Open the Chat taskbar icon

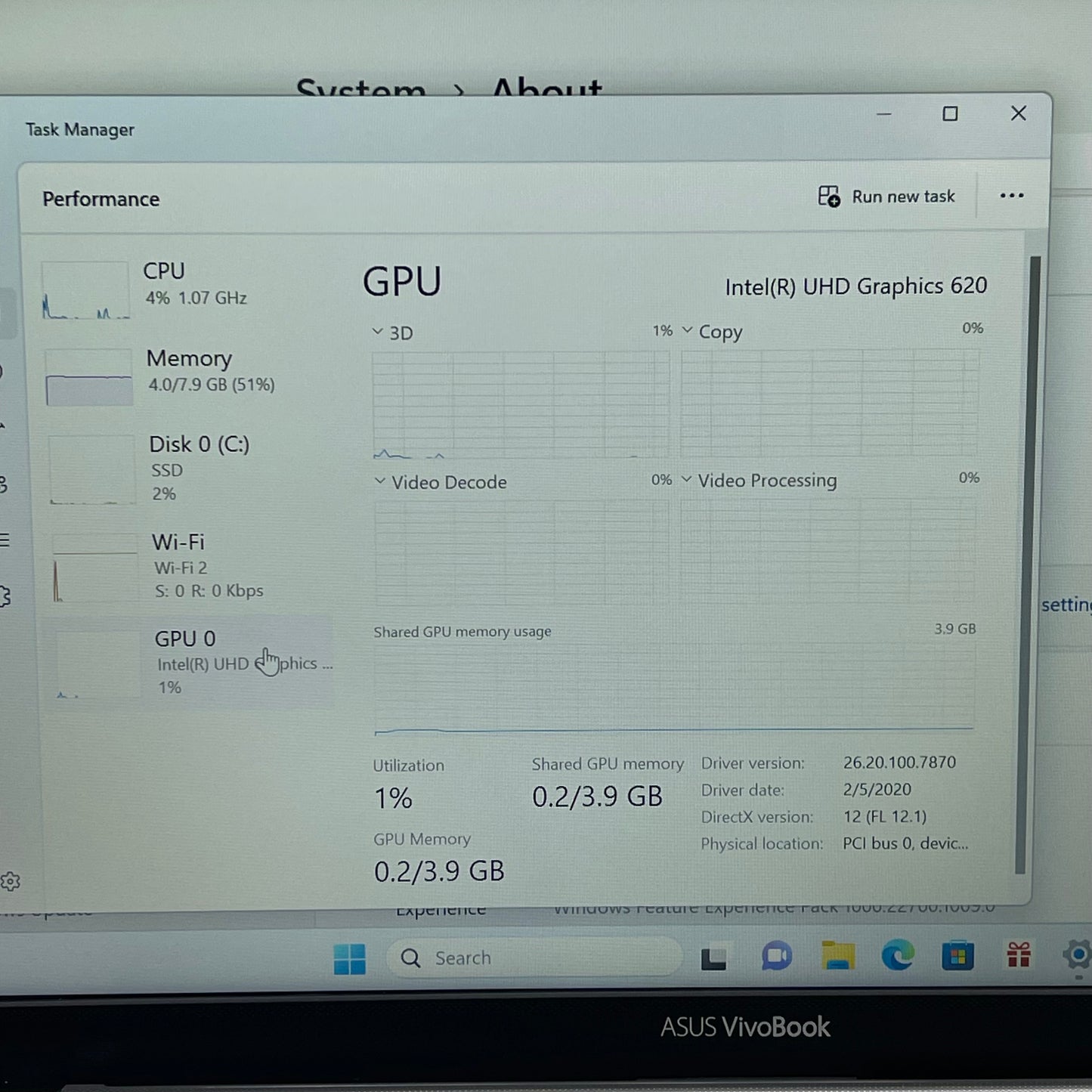click(776, 957)
